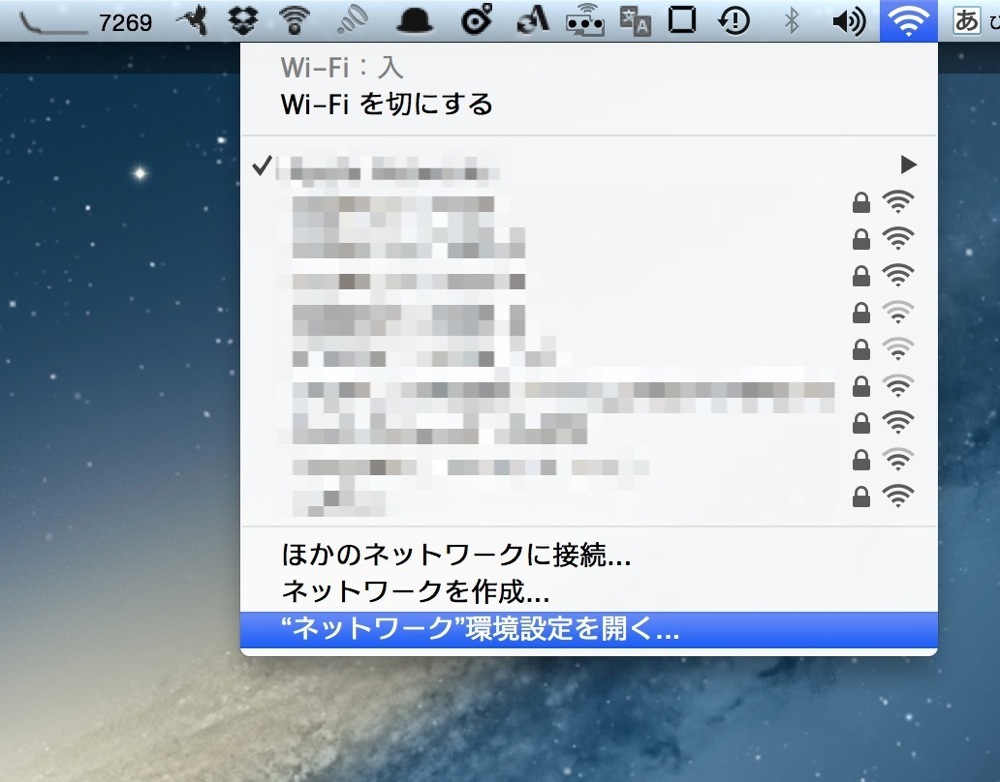Click the 7269 counter in menu bar
Screen dimensions: 1000x782
[125, 23]
